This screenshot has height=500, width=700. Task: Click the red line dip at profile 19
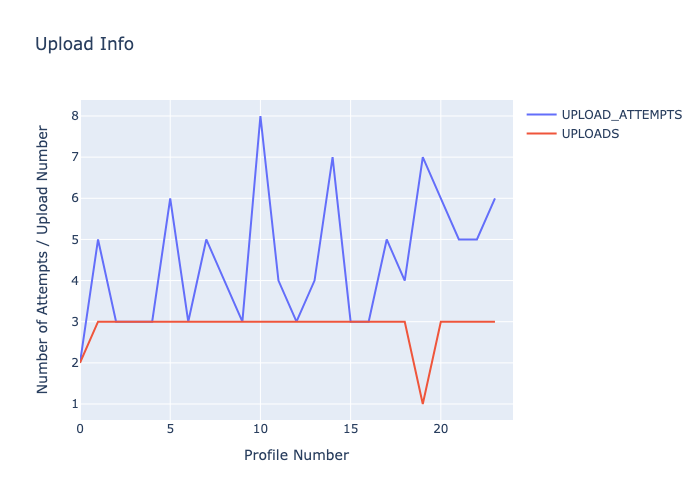[423, 403]
